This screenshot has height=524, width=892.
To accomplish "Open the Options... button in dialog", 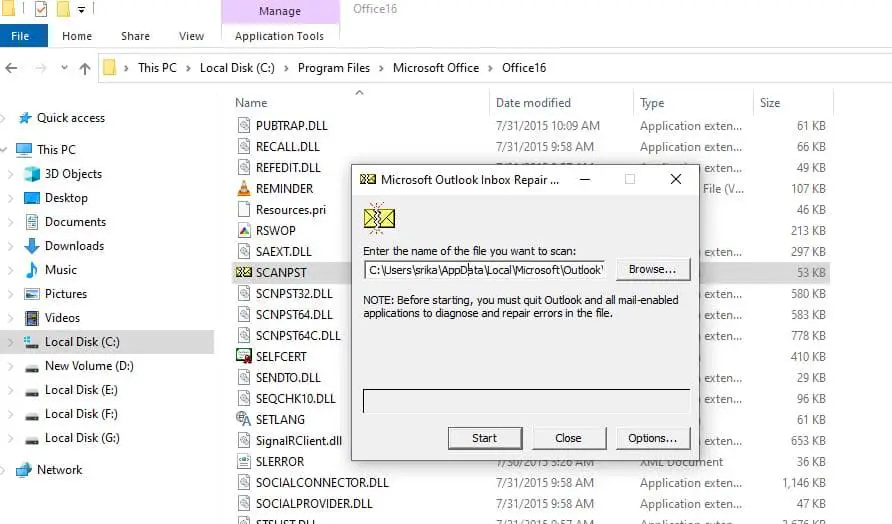I will tap(652, 438).
